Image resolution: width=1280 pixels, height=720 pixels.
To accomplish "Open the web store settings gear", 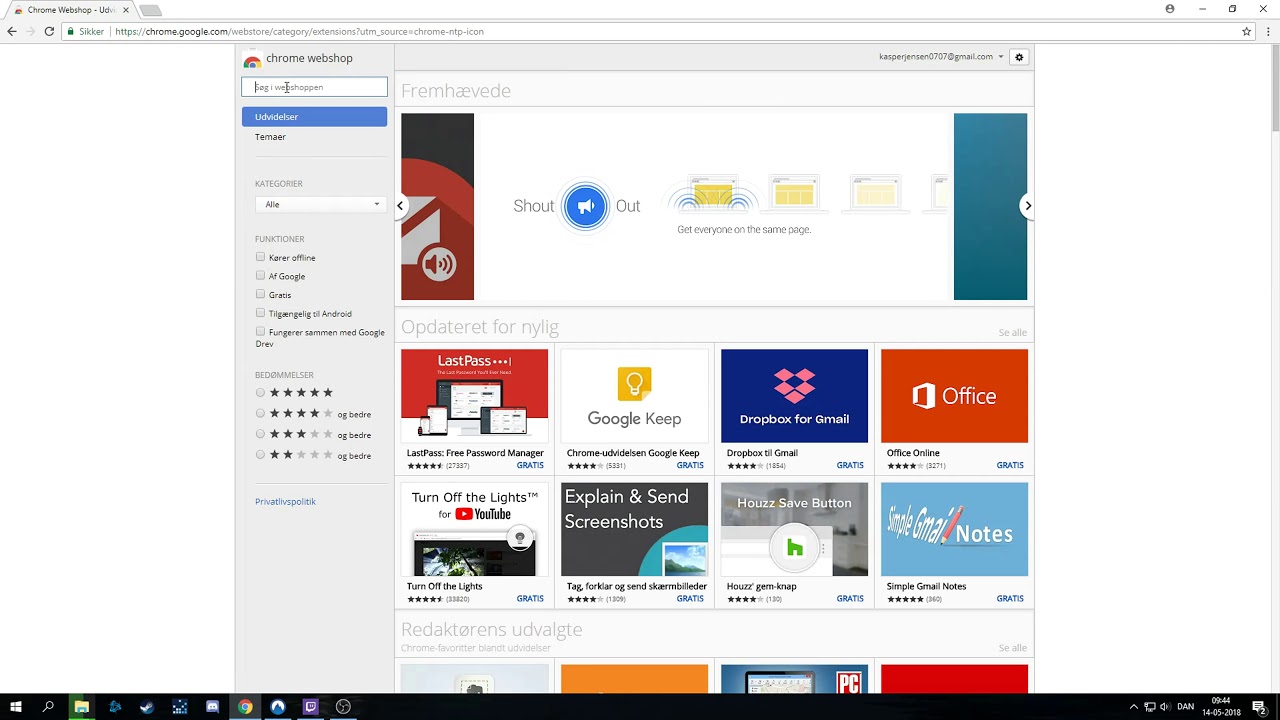I will coord(1019,57).
